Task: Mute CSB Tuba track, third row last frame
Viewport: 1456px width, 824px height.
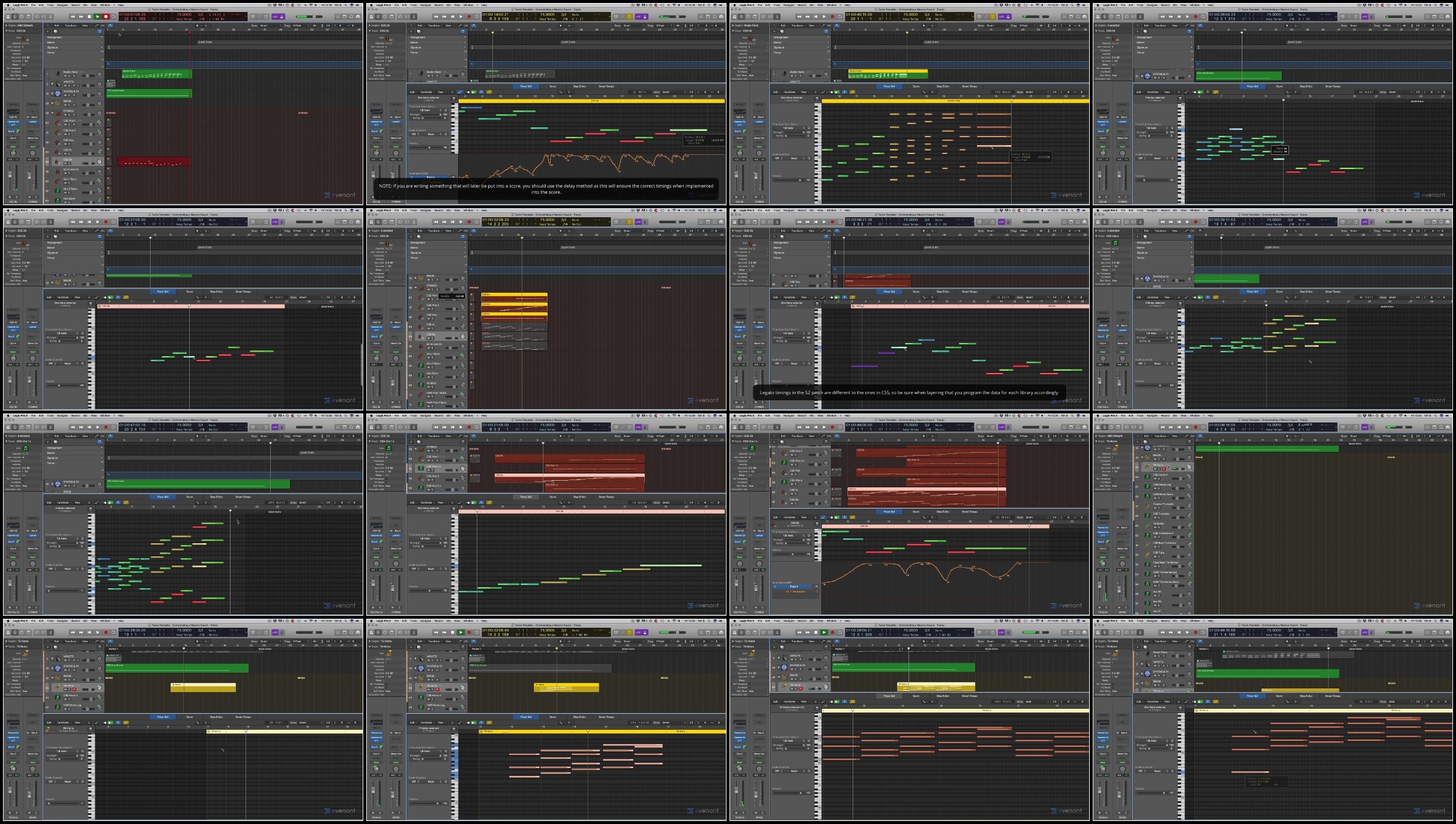Action: (1155, 556)
